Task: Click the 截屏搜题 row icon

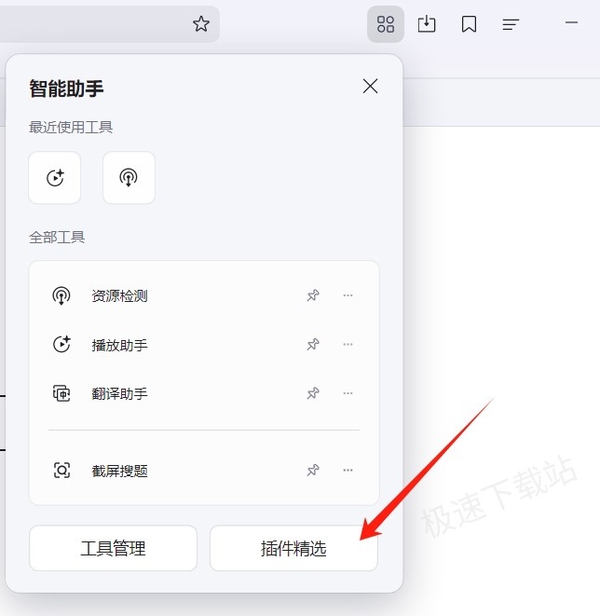Action: pos(61,470)
